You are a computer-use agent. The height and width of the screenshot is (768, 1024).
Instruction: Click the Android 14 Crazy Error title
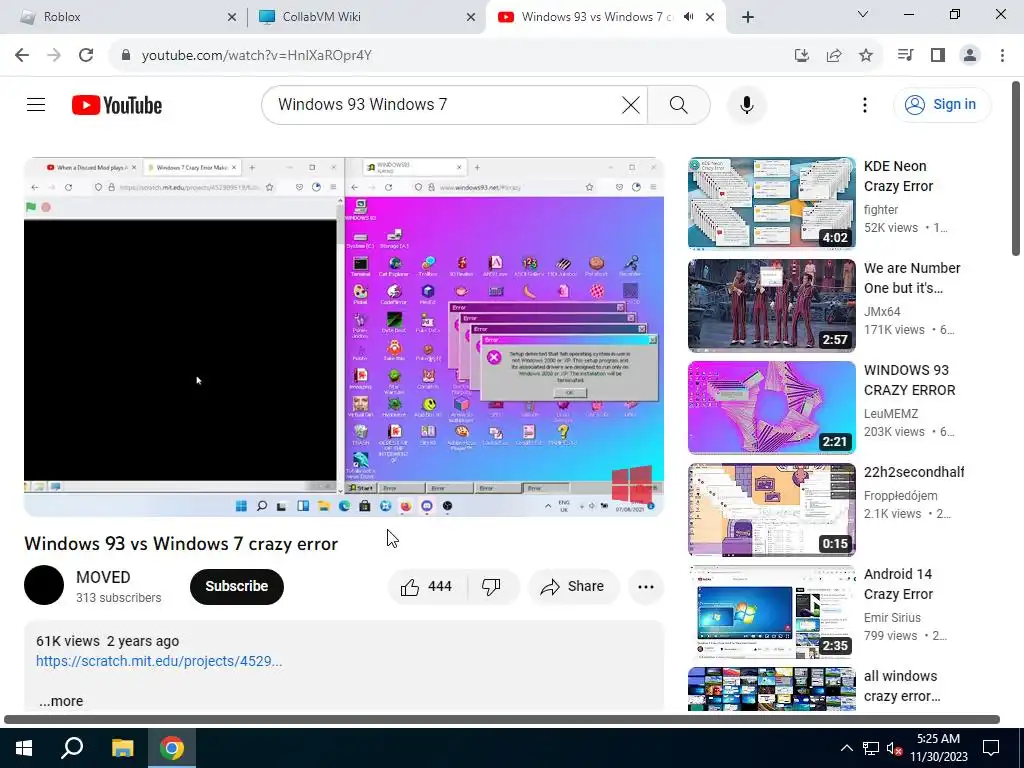coord(898,584)
